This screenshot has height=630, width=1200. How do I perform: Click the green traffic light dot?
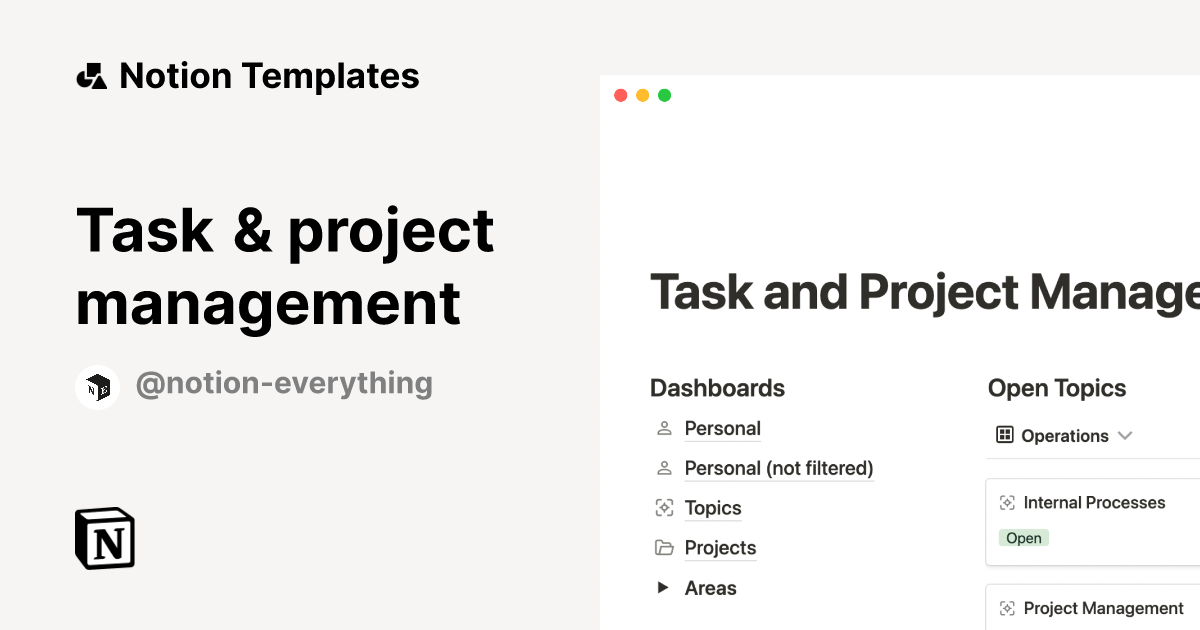pyautogui.click(x=664, y=95)
